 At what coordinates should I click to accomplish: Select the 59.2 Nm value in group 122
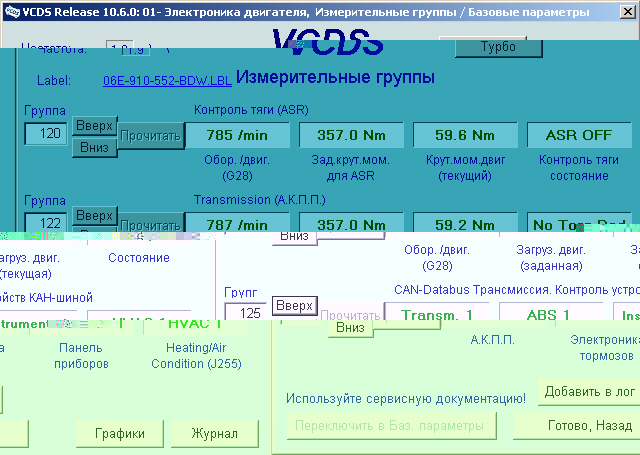465,224
